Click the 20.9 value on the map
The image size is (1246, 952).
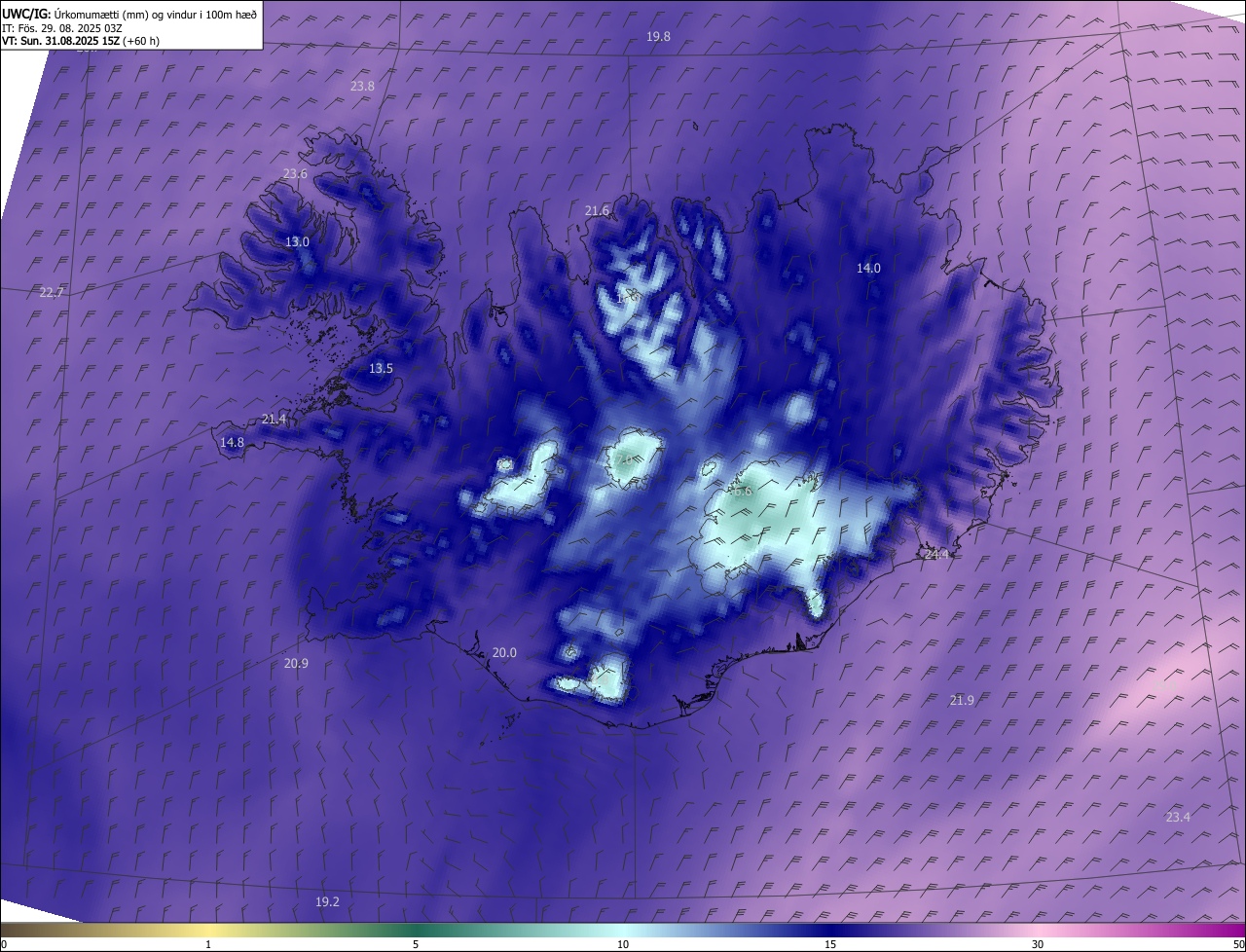(x=296, y=663)
